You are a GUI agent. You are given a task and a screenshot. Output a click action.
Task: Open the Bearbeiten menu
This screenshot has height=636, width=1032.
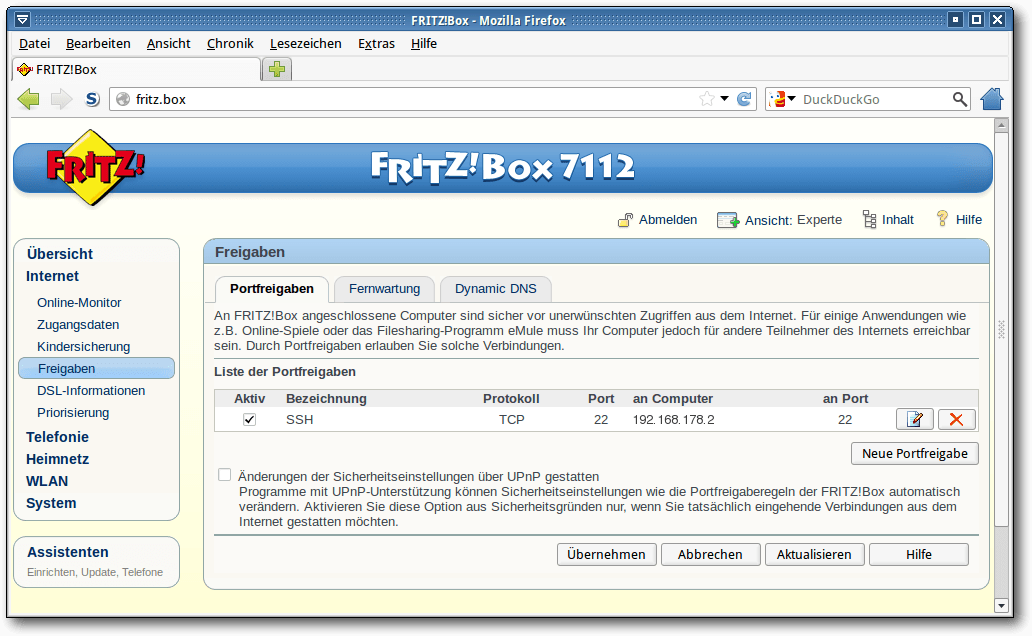pyautogui.click(x=98, y=43)
